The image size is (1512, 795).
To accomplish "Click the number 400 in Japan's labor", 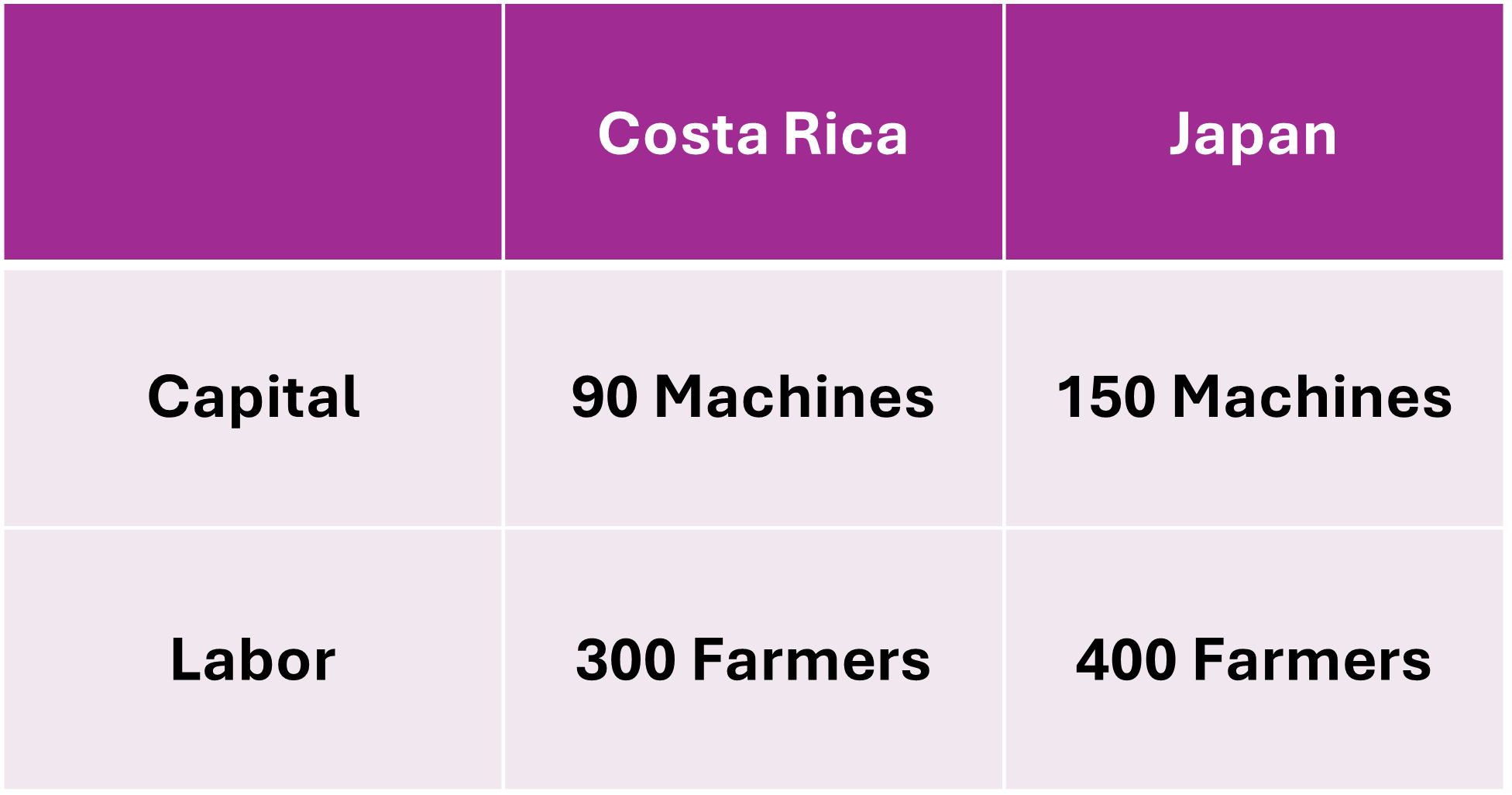I will tap(1126, 661).
